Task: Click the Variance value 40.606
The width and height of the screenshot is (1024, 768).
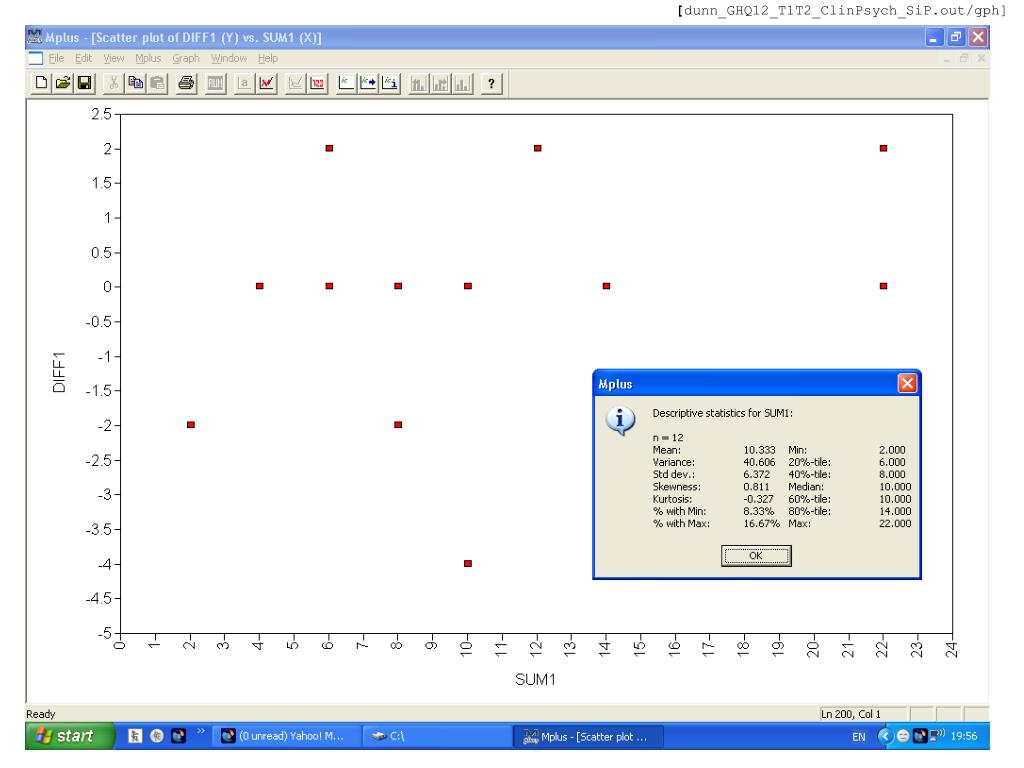Action: 760,462
